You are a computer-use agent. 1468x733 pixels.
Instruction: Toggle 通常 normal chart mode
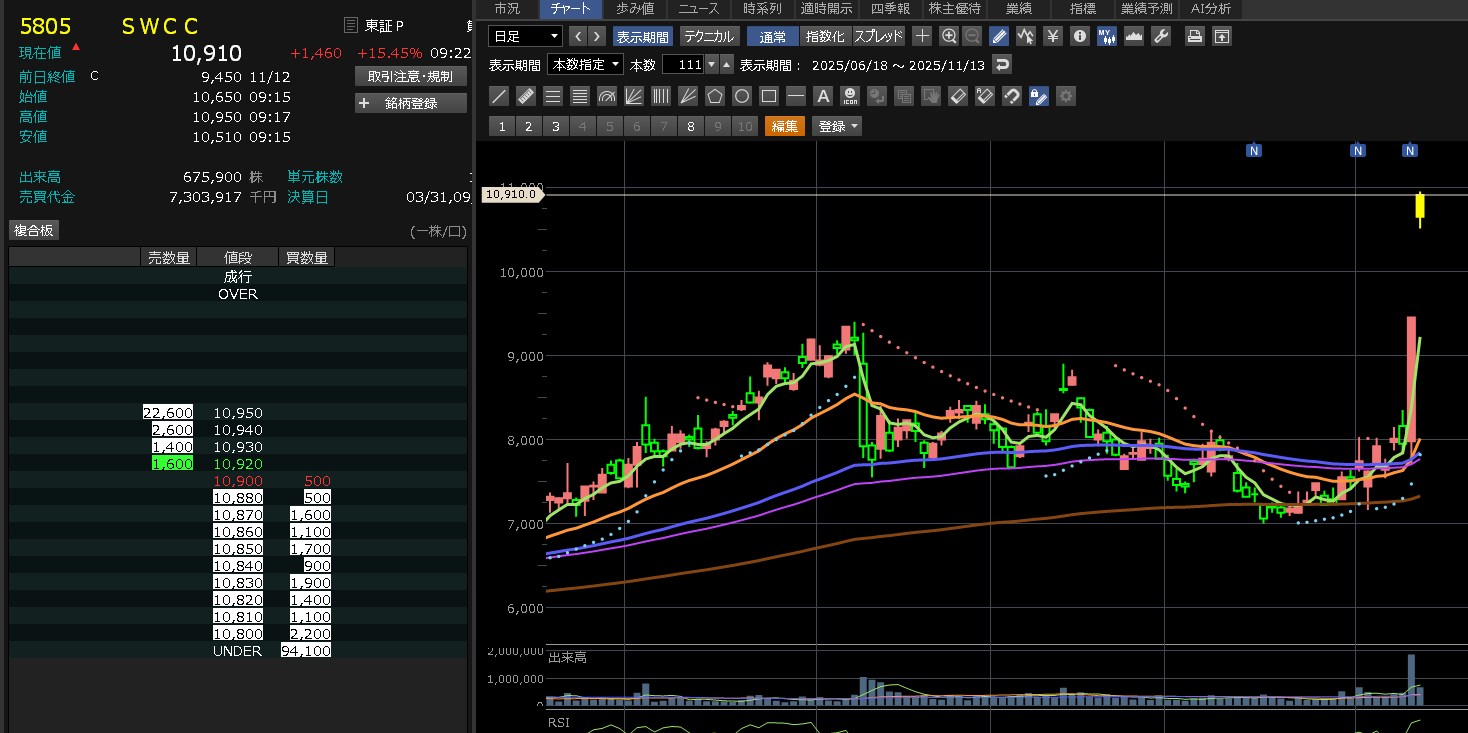772,36
